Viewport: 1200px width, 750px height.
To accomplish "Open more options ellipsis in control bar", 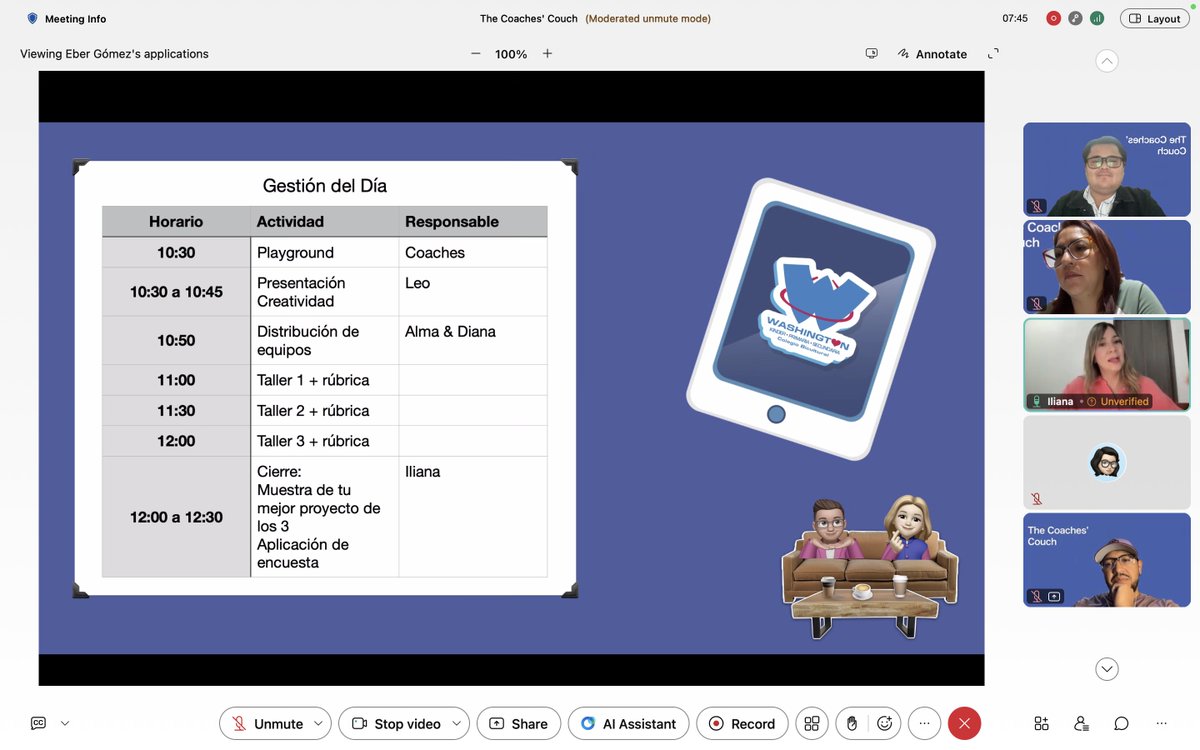I will [x=924, y=723].
